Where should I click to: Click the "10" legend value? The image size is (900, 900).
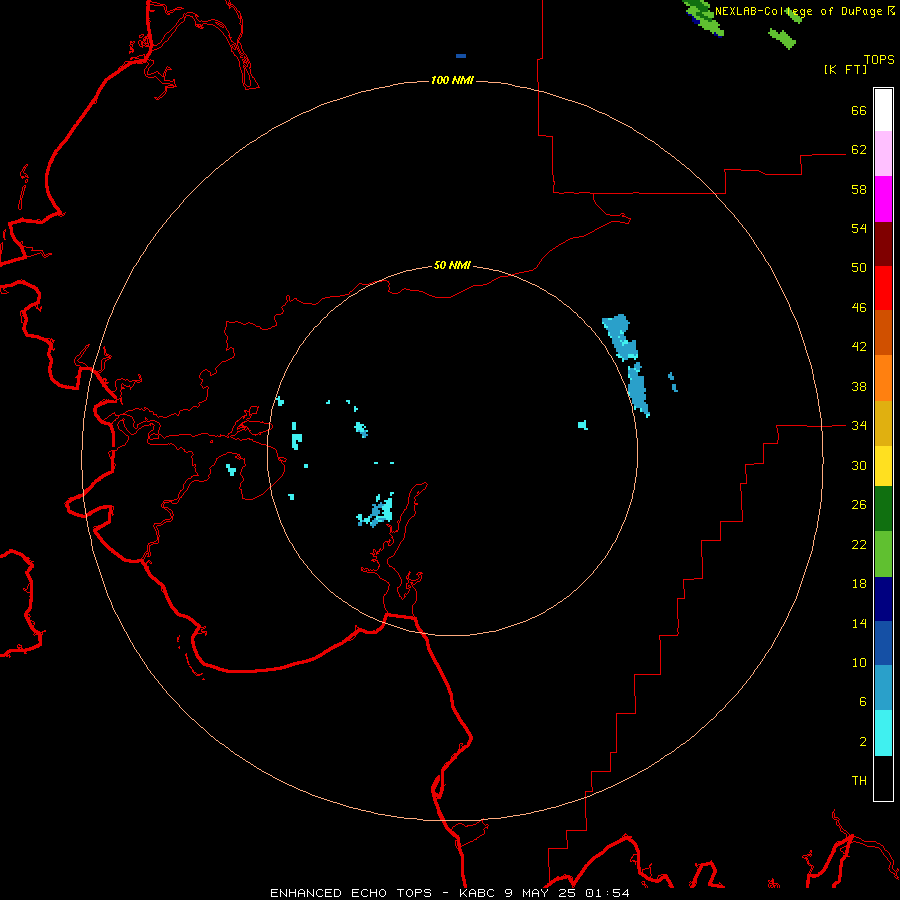coord(859,663)
